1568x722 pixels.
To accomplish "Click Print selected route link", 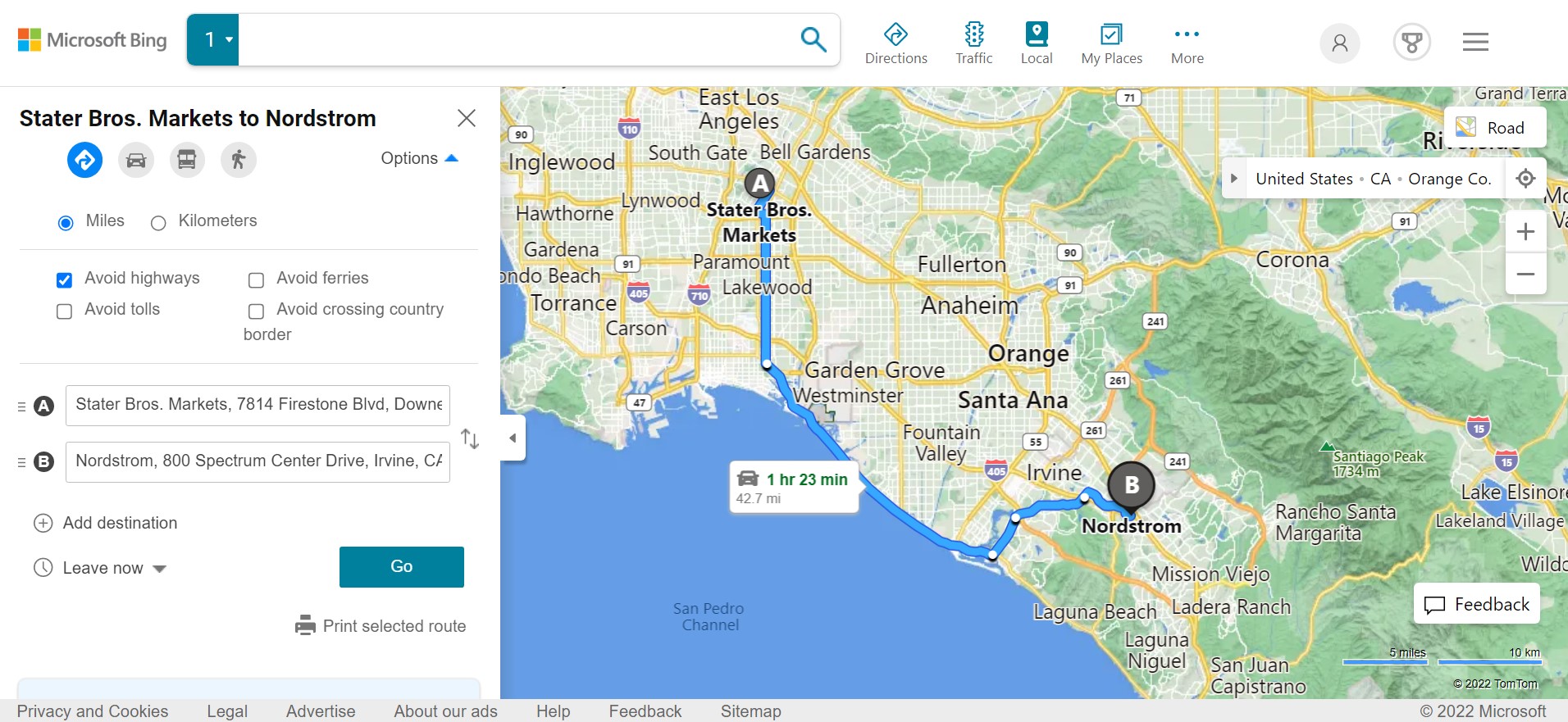I will click(x=381, y=626).
